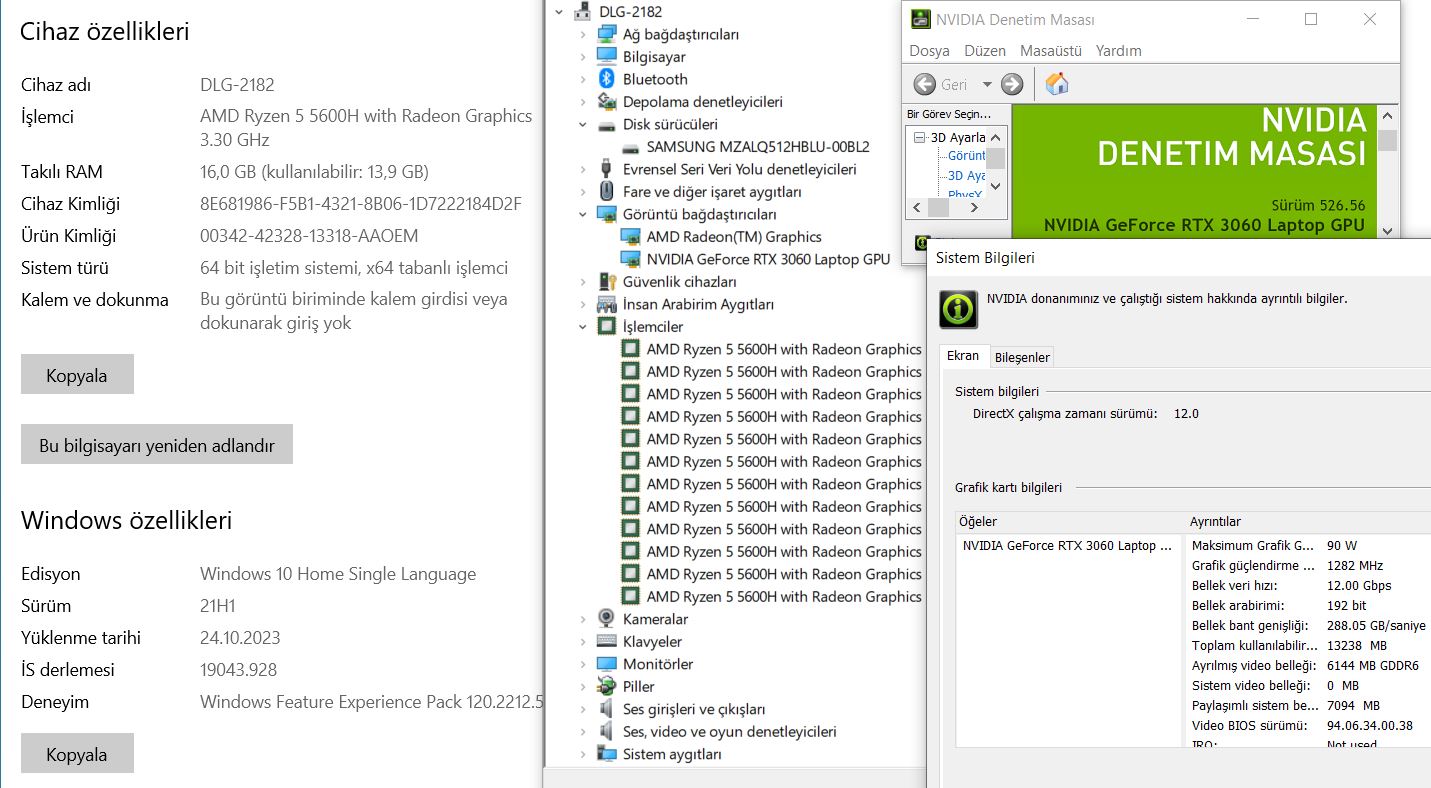The image size is (1431, 788).
Task: Click the mouse icon for Fare ve diğer işaret aygıtları
Action: [x=607, y=191]
